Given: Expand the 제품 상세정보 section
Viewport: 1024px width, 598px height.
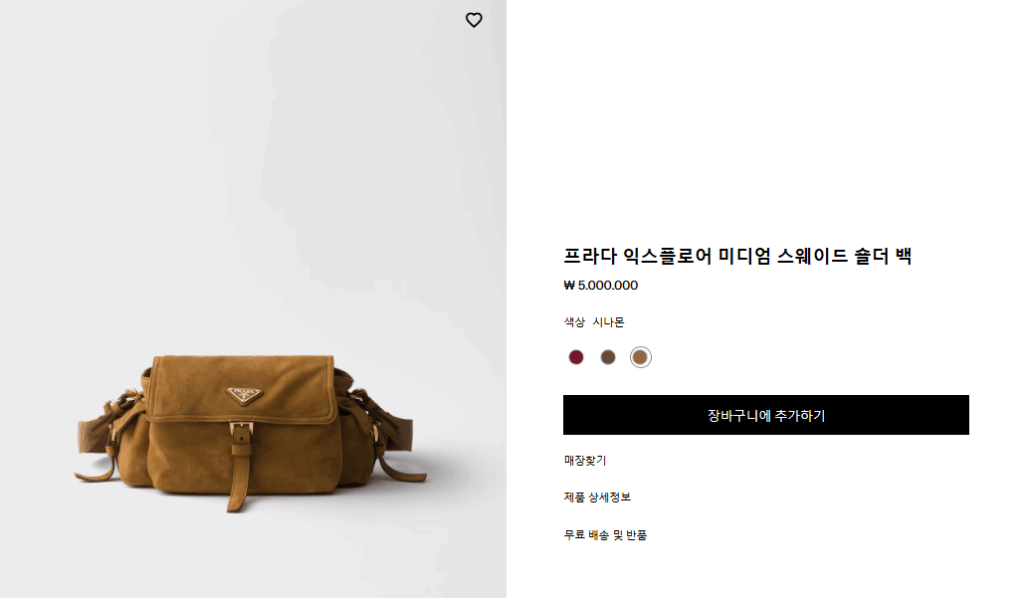Looking at the screenshot, I should coord(597,497).
